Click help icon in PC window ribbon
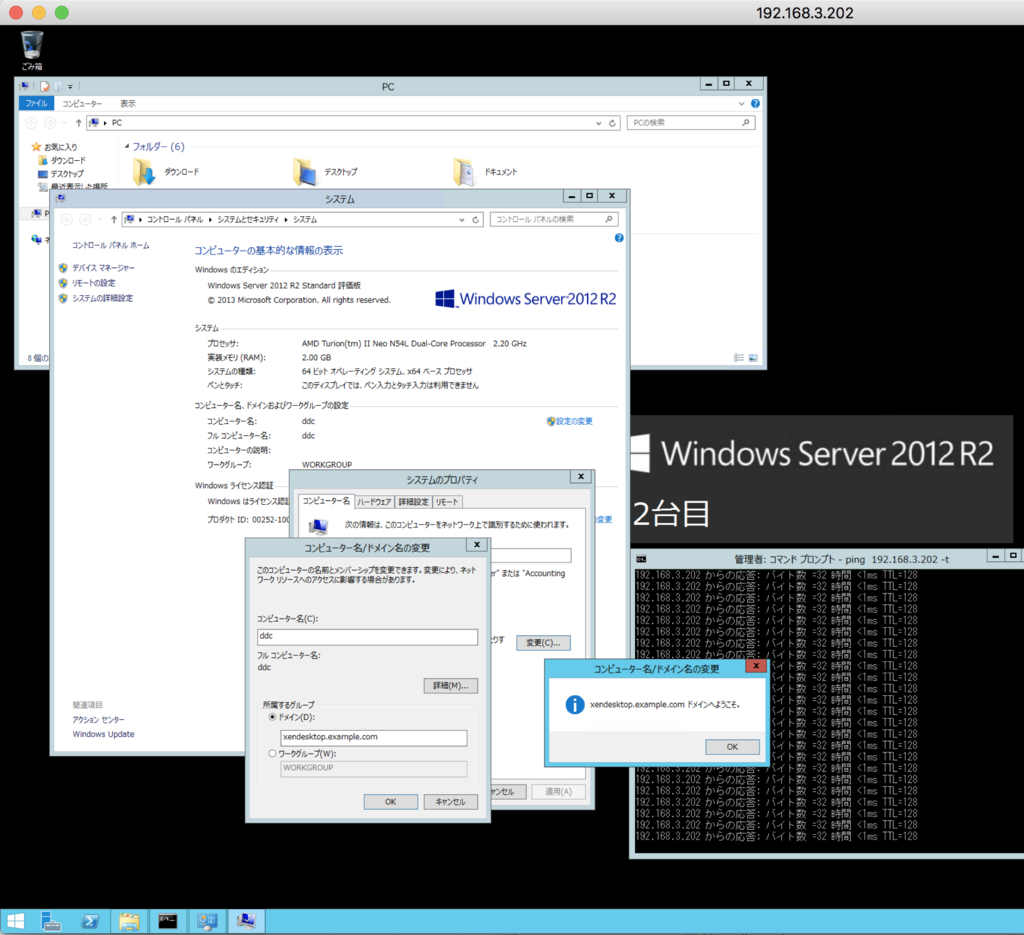1024x935 pixels. (x=755, y=103)
